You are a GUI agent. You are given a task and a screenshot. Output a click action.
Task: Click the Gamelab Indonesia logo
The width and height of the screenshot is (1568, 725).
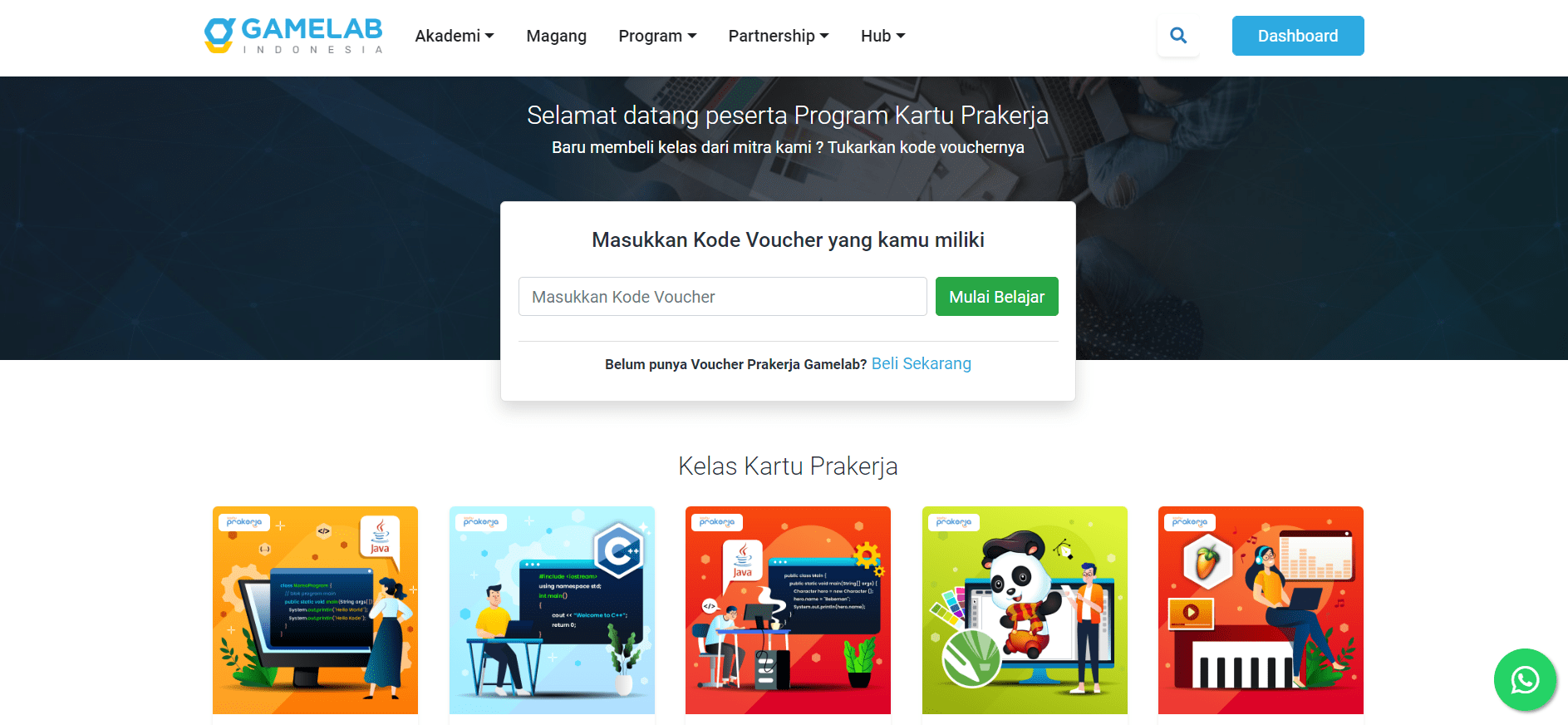[294, 36]
